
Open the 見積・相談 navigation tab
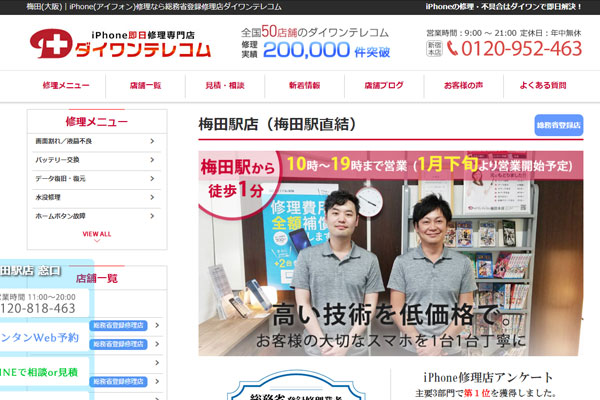pyautogui.click(x=225, y=85)
